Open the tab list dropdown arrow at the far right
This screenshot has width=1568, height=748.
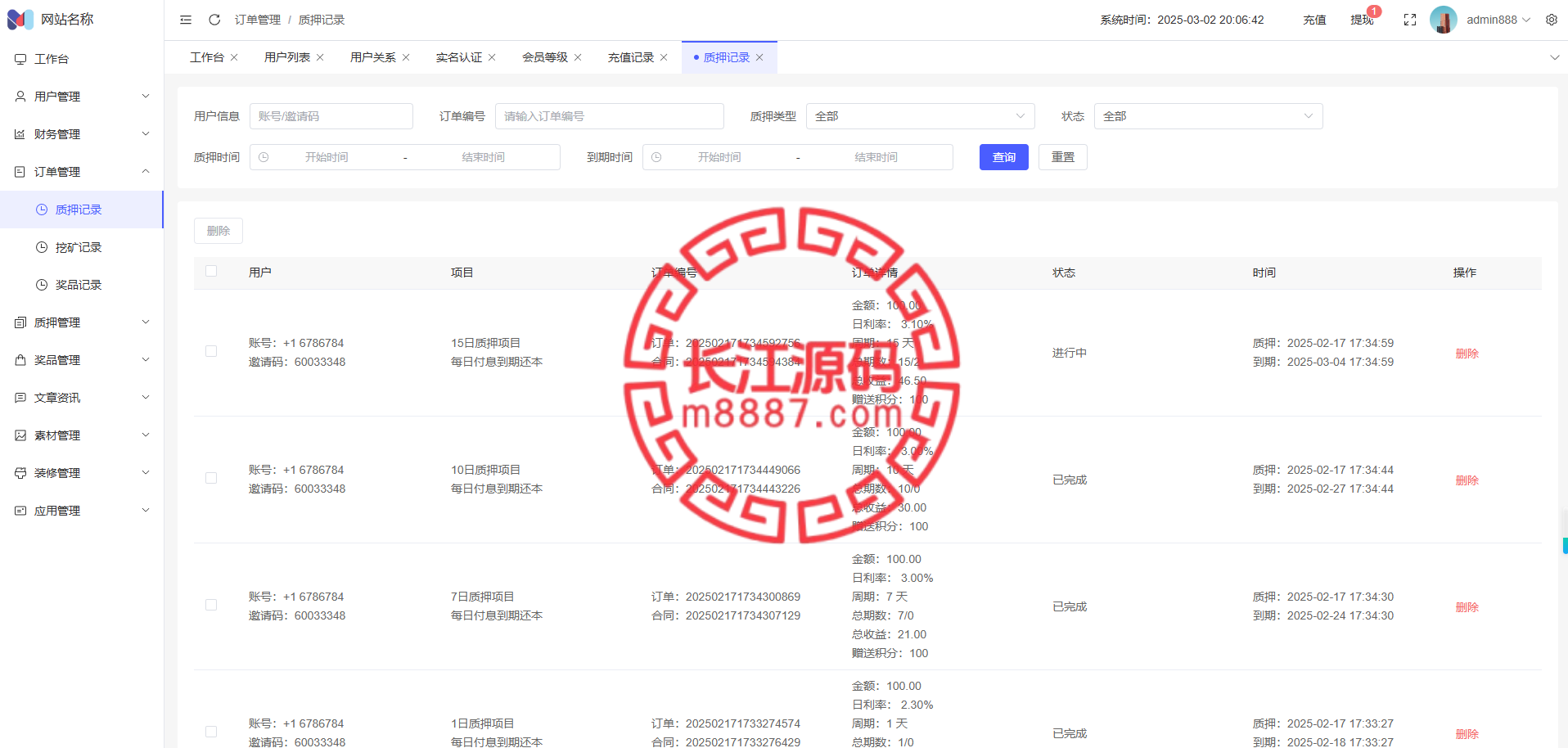tap(1554, 57)
